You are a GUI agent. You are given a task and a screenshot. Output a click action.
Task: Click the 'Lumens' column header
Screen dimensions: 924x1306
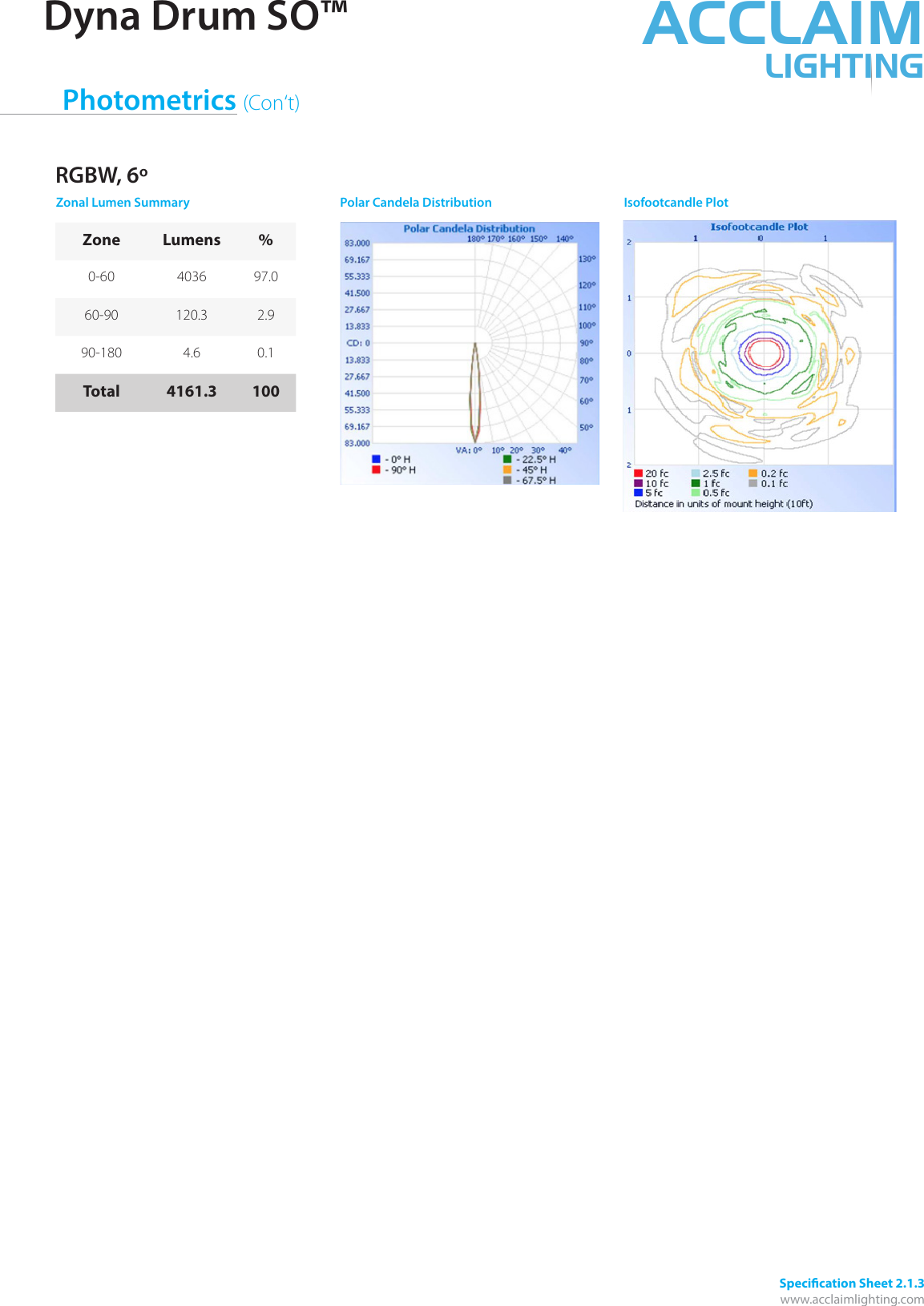coord(192,240)
